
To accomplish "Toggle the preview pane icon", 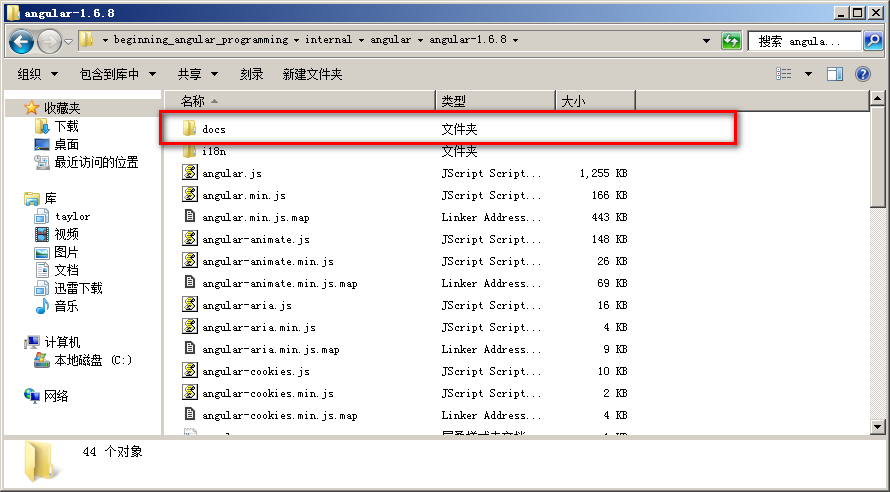I will click(x=835, y=74).
